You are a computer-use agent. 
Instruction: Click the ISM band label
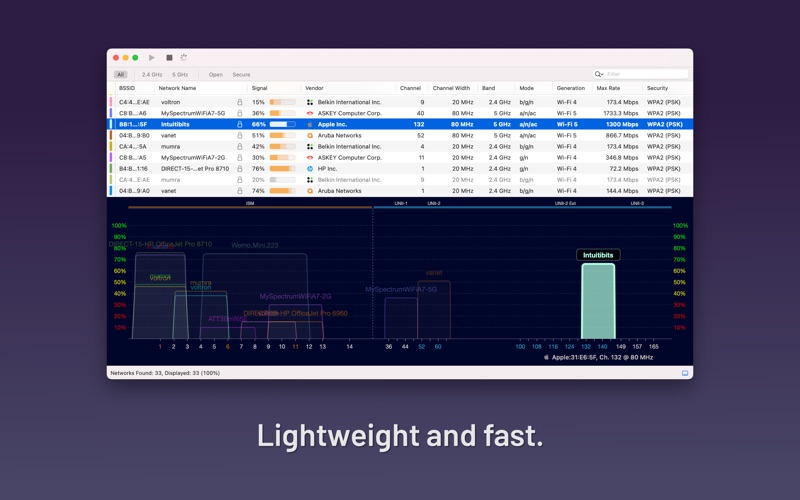[x=250, y=203]
